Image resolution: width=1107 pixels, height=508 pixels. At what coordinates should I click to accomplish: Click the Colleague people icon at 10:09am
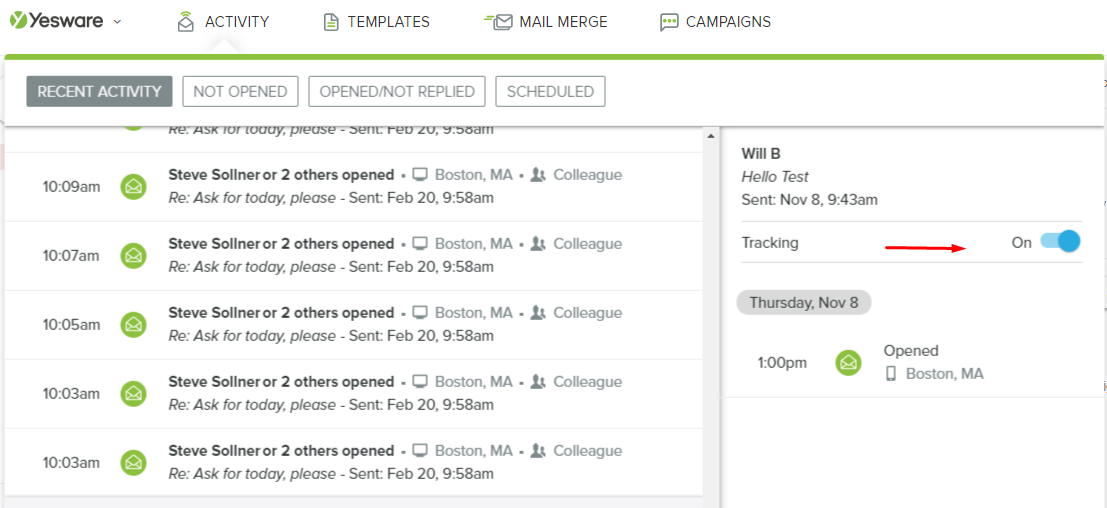pyautogui.click(x=538, y=175)
